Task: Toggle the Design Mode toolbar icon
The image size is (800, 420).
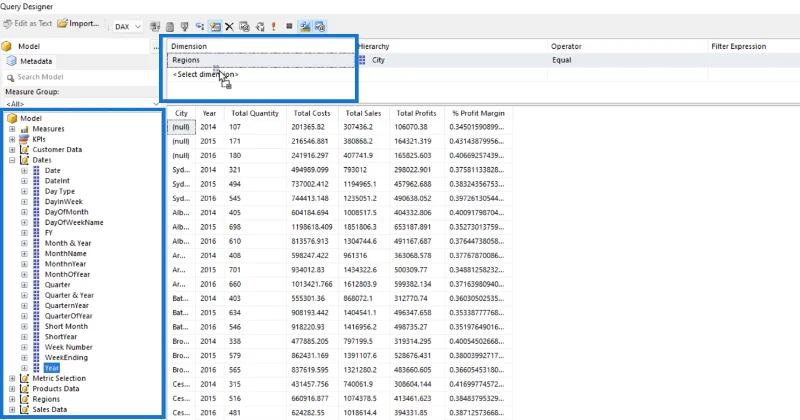Action: (x=305, y=27)
